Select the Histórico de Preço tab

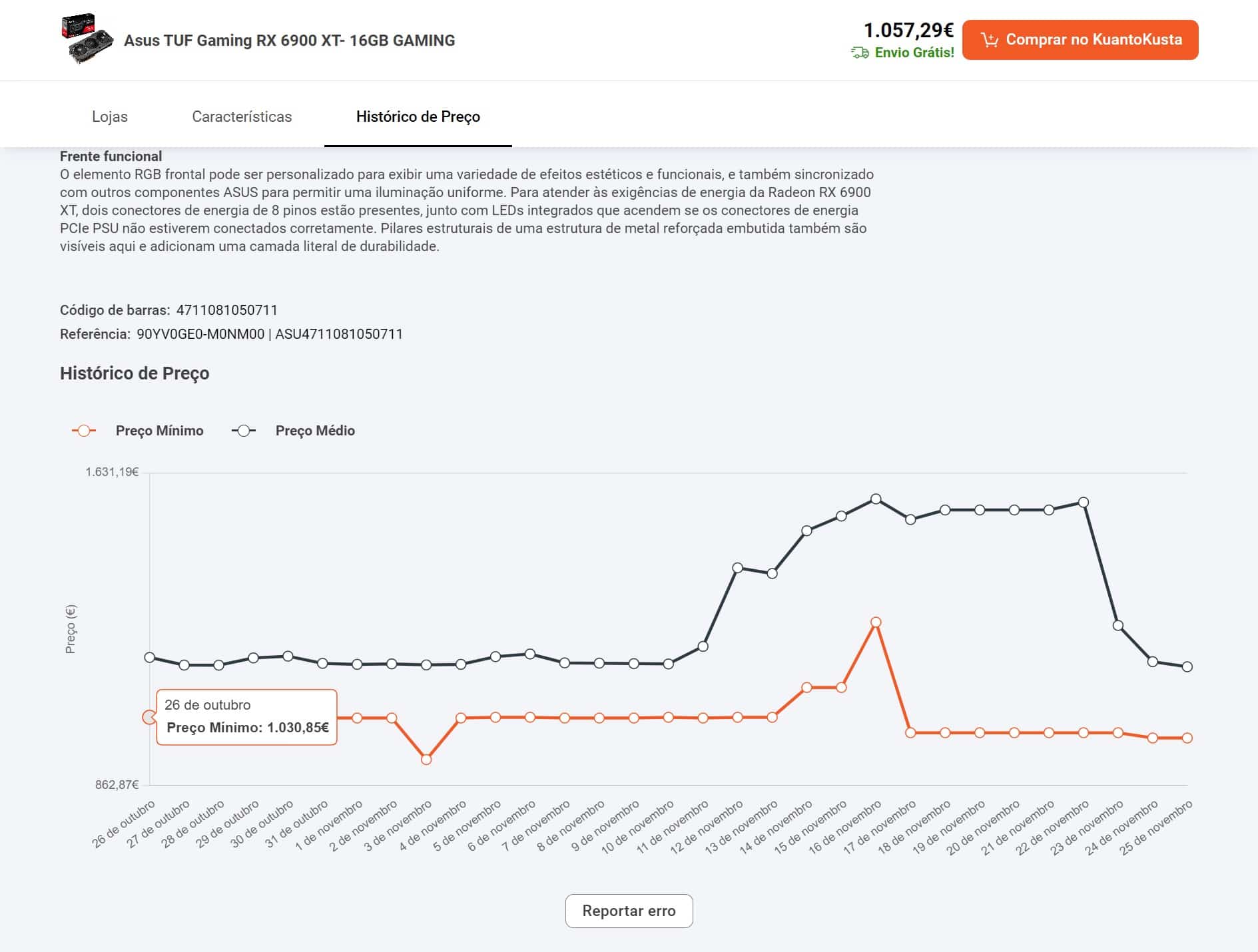coord(418,117)
